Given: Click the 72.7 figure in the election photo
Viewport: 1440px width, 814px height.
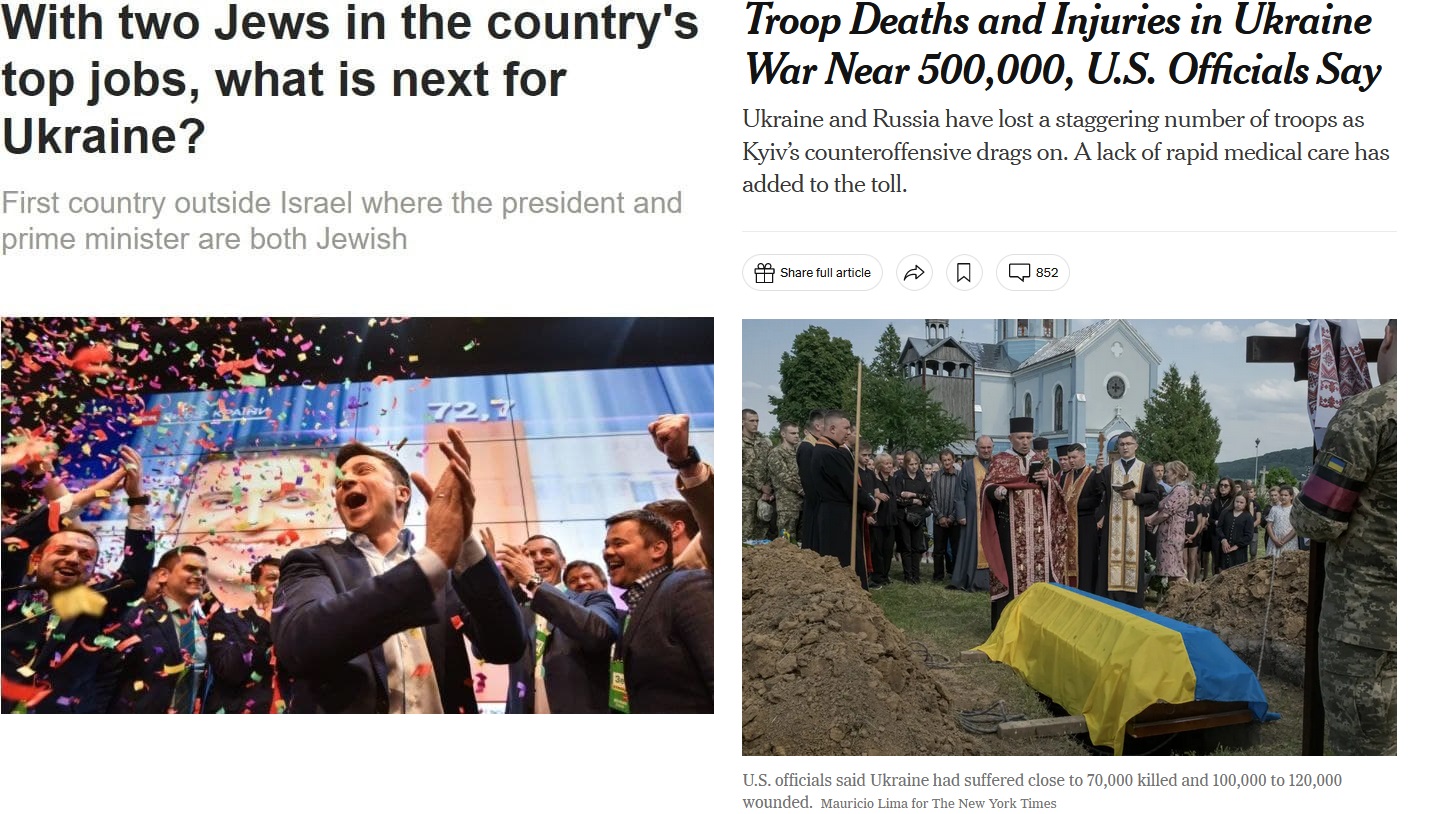Looking at the screenshot, I should tap(456, 411).
